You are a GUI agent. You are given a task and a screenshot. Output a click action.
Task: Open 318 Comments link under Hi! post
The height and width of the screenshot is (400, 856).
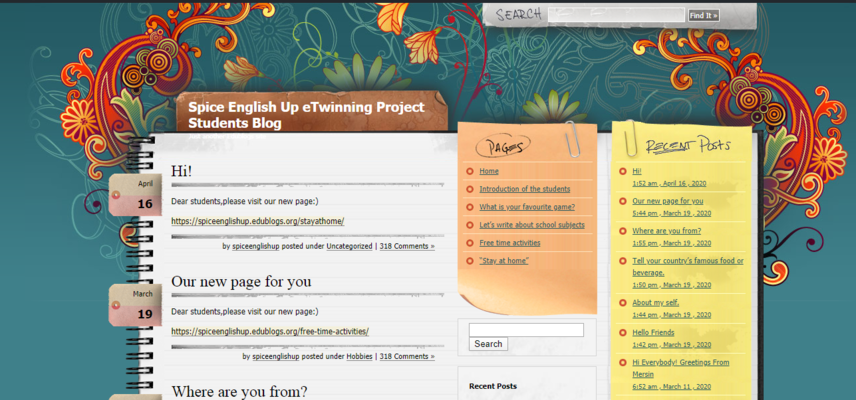pos(406,246)
